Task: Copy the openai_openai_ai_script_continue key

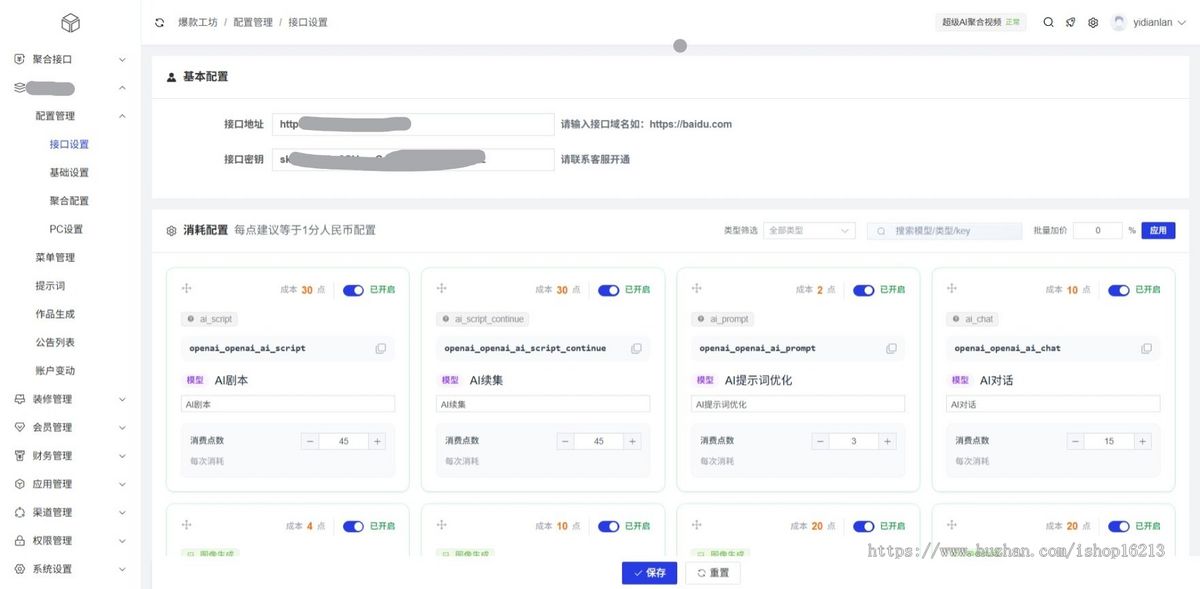Action: click(x=636, y=349)
